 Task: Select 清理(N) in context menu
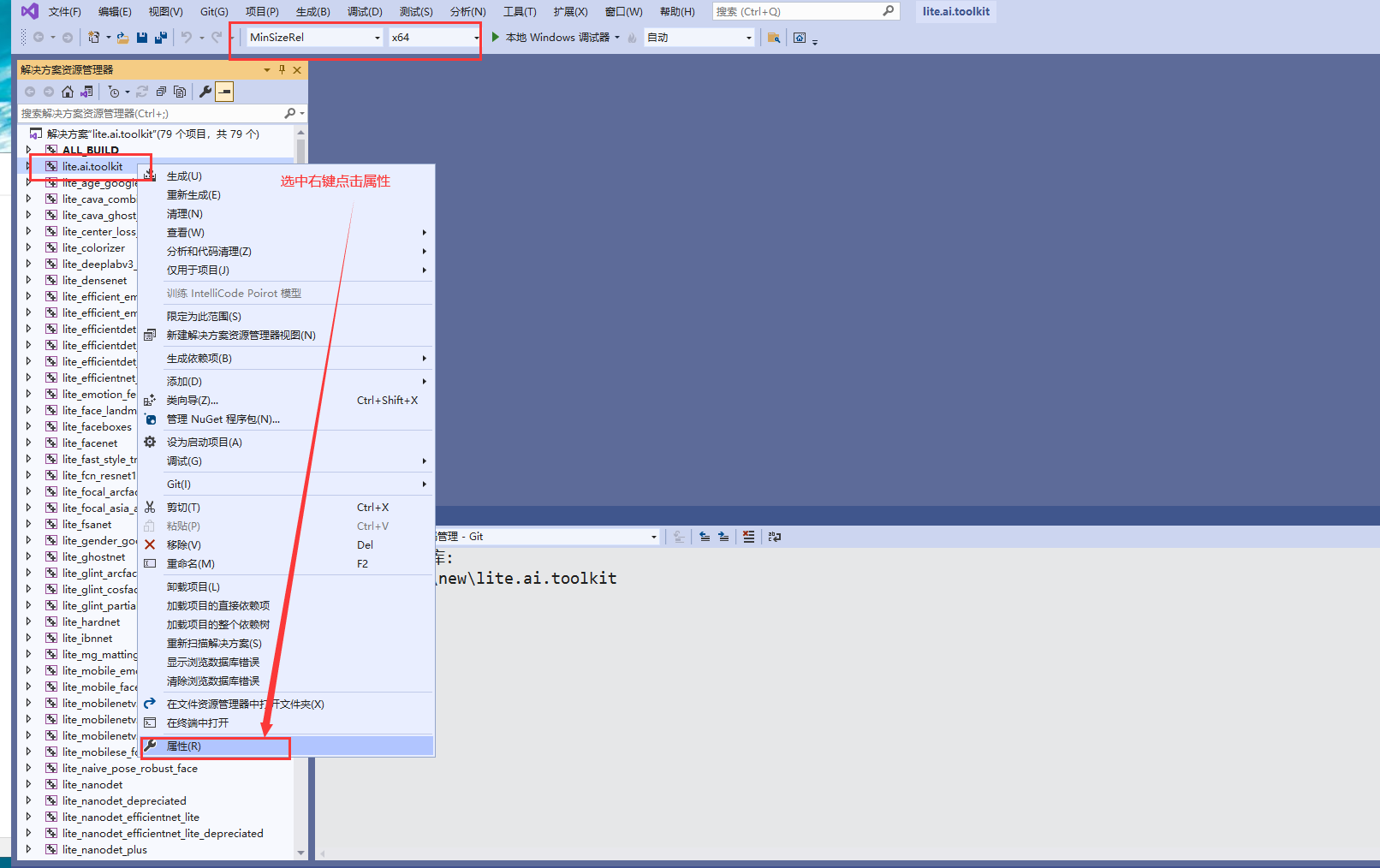[287, 214]
